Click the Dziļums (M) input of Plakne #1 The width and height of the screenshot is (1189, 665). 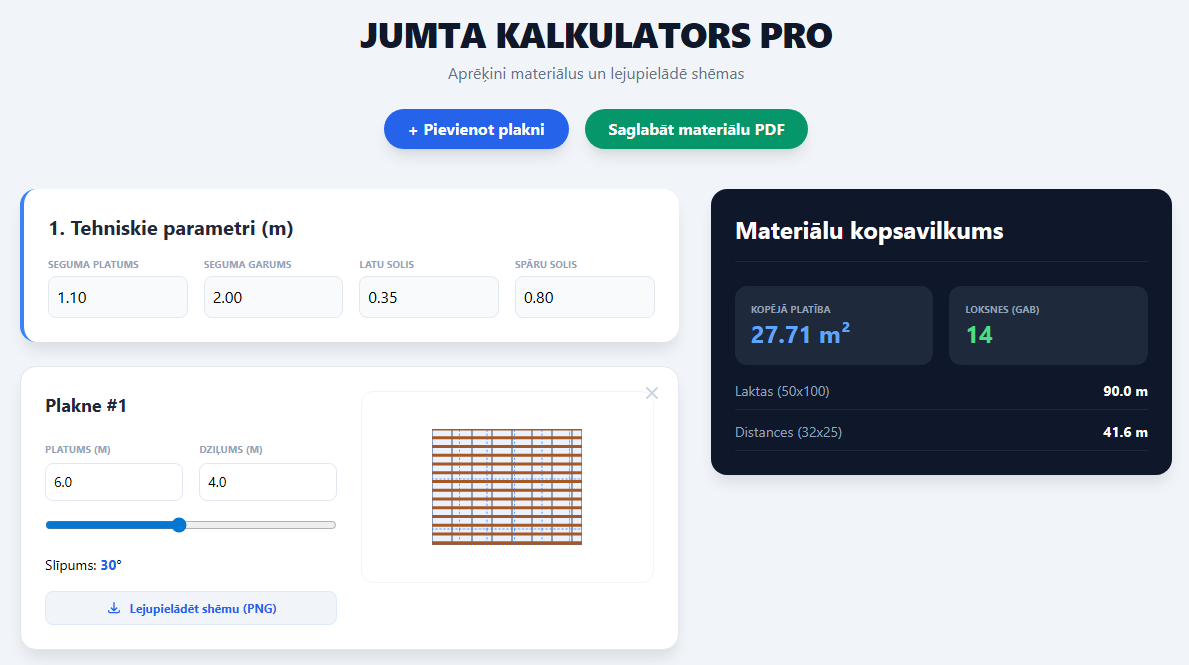[x=267, y=482]
